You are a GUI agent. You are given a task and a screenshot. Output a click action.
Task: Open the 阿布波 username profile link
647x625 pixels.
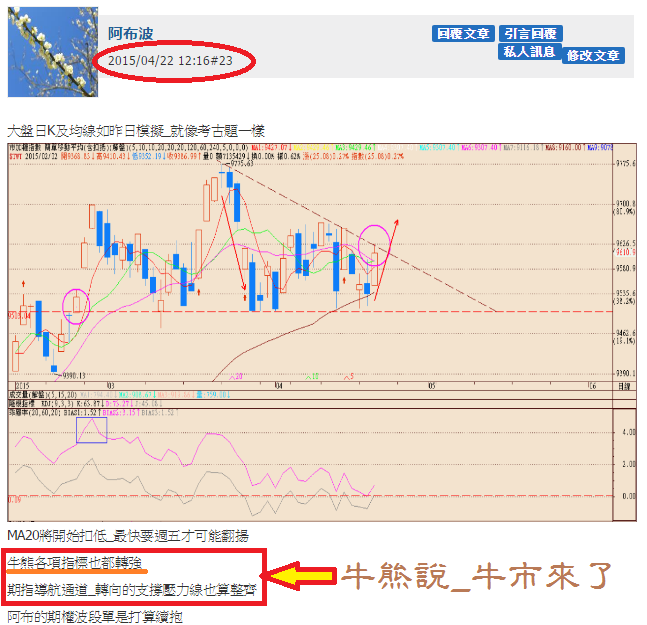(132, 34)
